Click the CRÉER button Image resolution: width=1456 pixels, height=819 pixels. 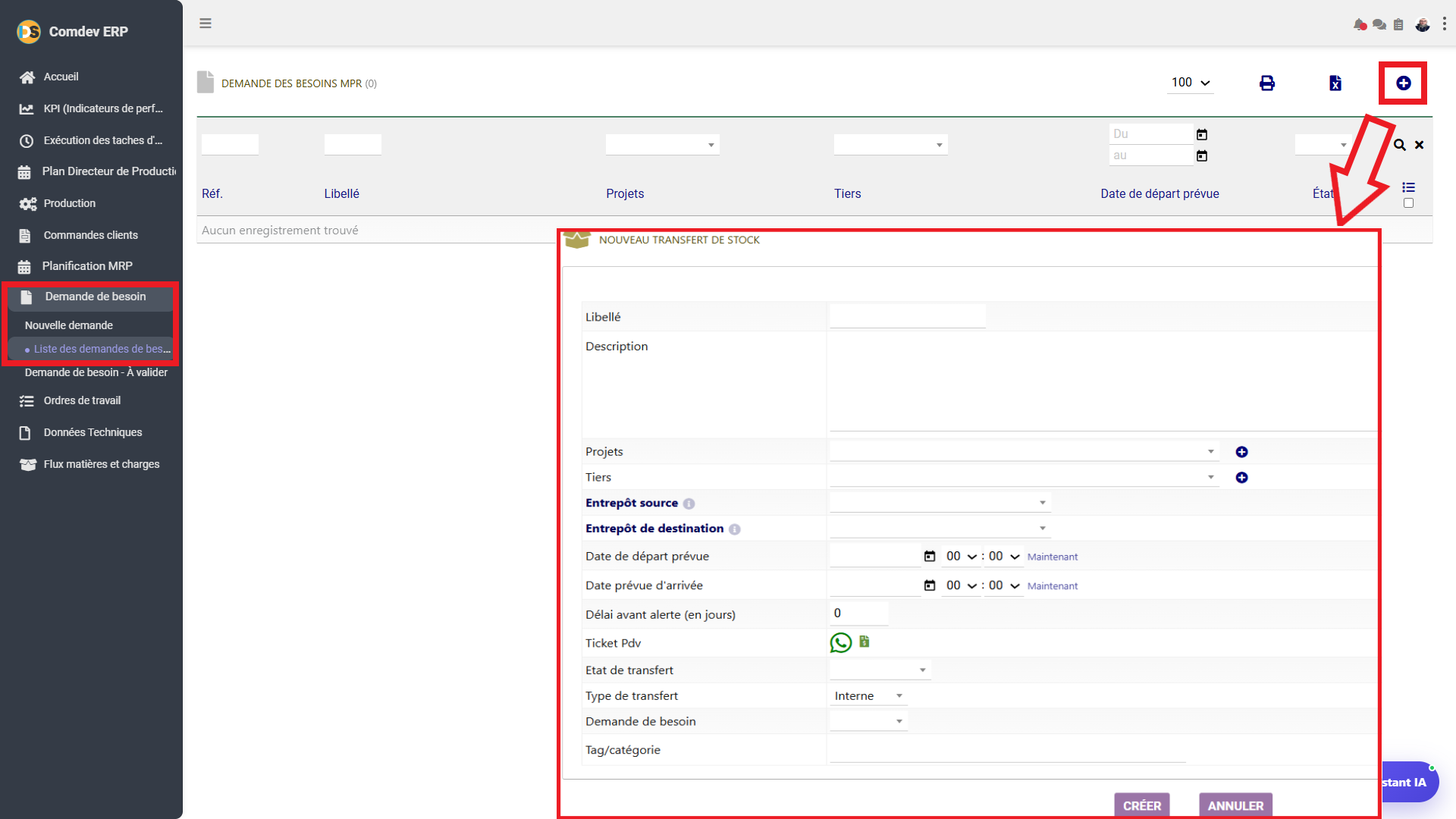1142,805
